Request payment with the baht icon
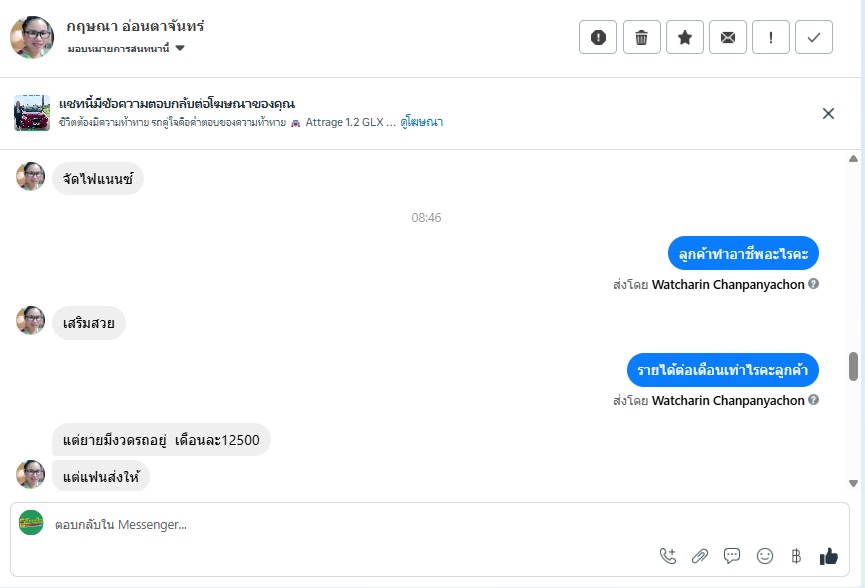 (x=796, y=556)
